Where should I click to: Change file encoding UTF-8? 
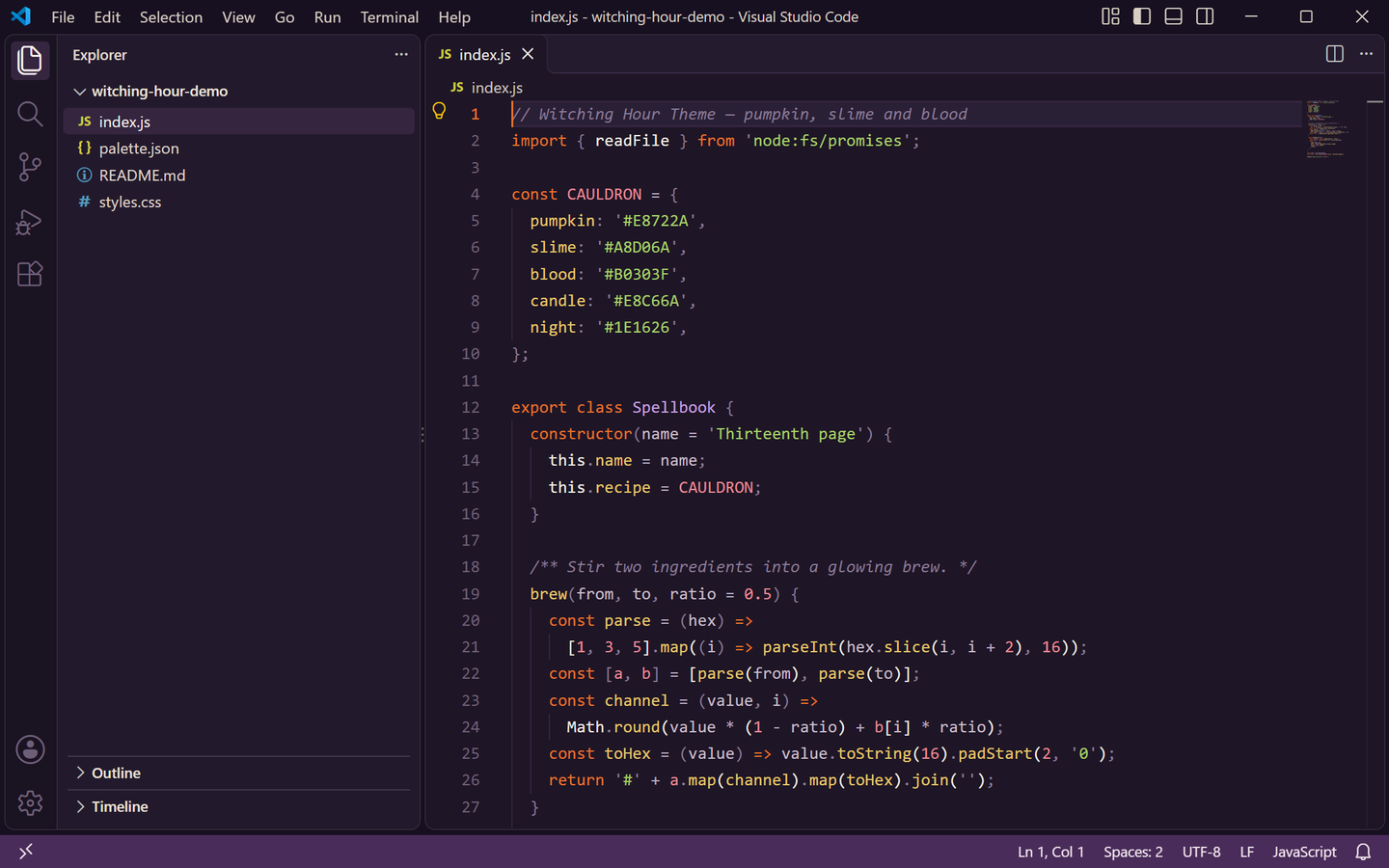click(1201, 852)
